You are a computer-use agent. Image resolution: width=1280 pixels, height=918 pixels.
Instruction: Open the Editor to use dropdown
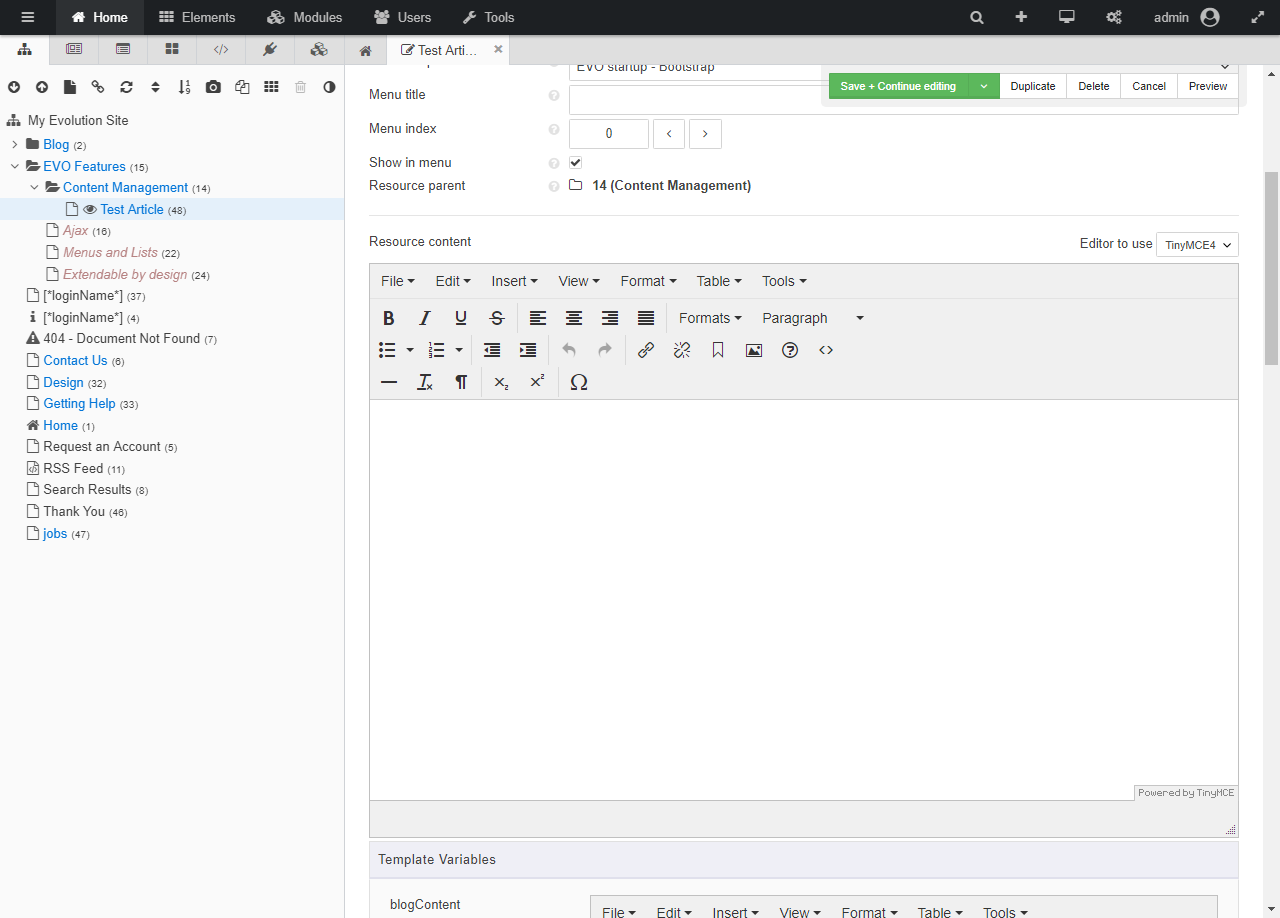pyautogui.click(x=1197, y=244)
